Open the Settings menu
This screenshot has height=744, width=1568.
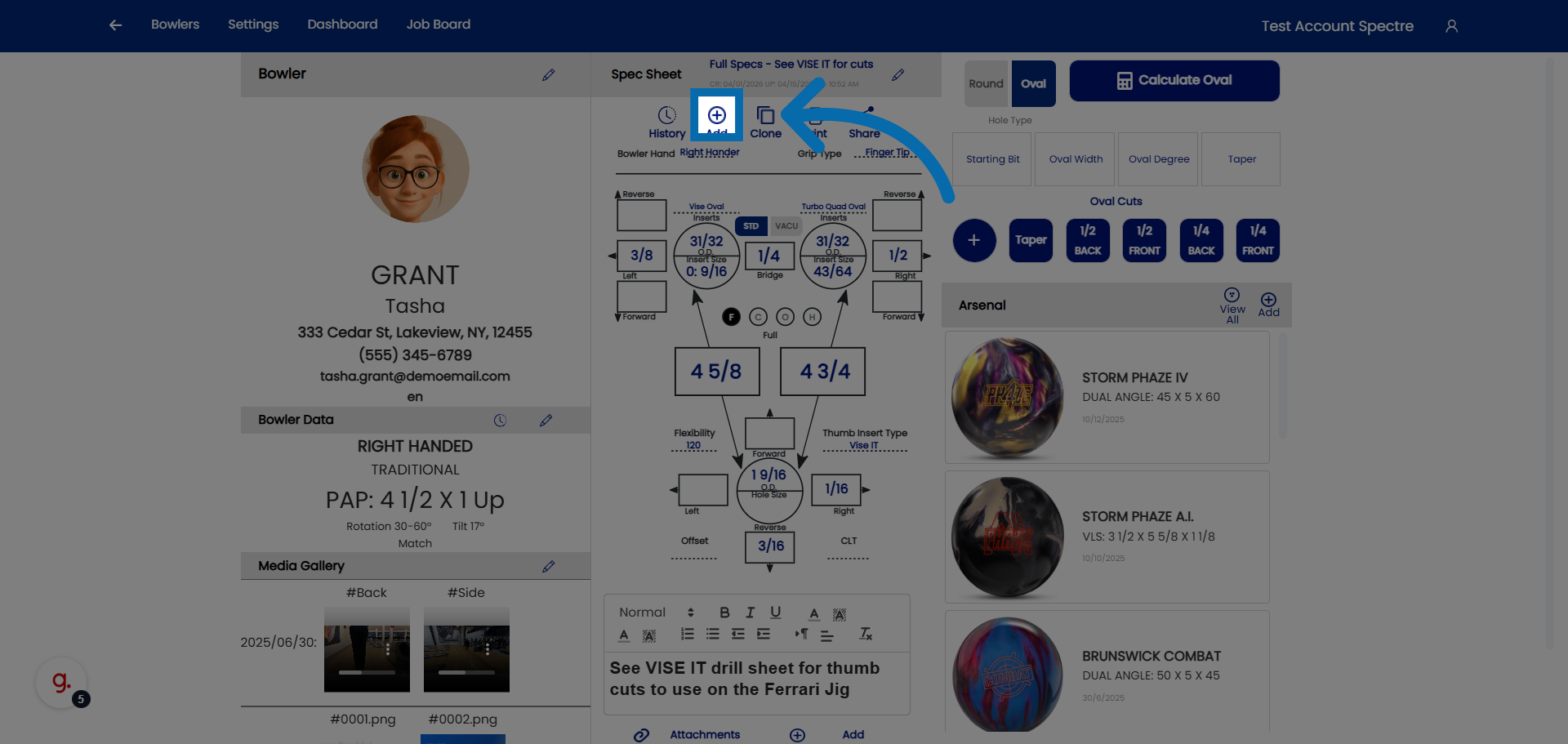[x=253, y=25]
